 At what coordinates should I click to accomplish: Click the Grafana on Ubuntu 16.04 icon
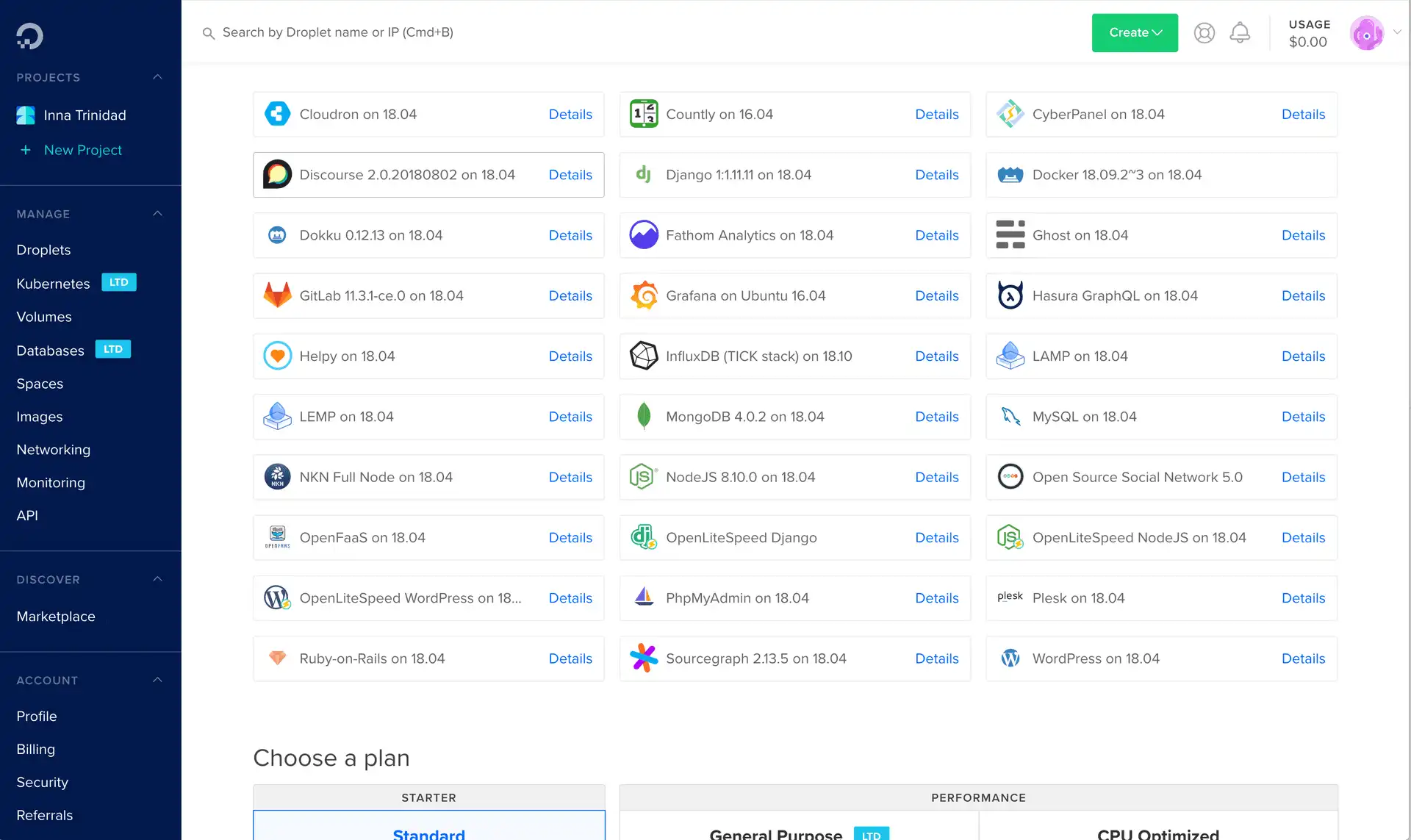pos(644,295)
